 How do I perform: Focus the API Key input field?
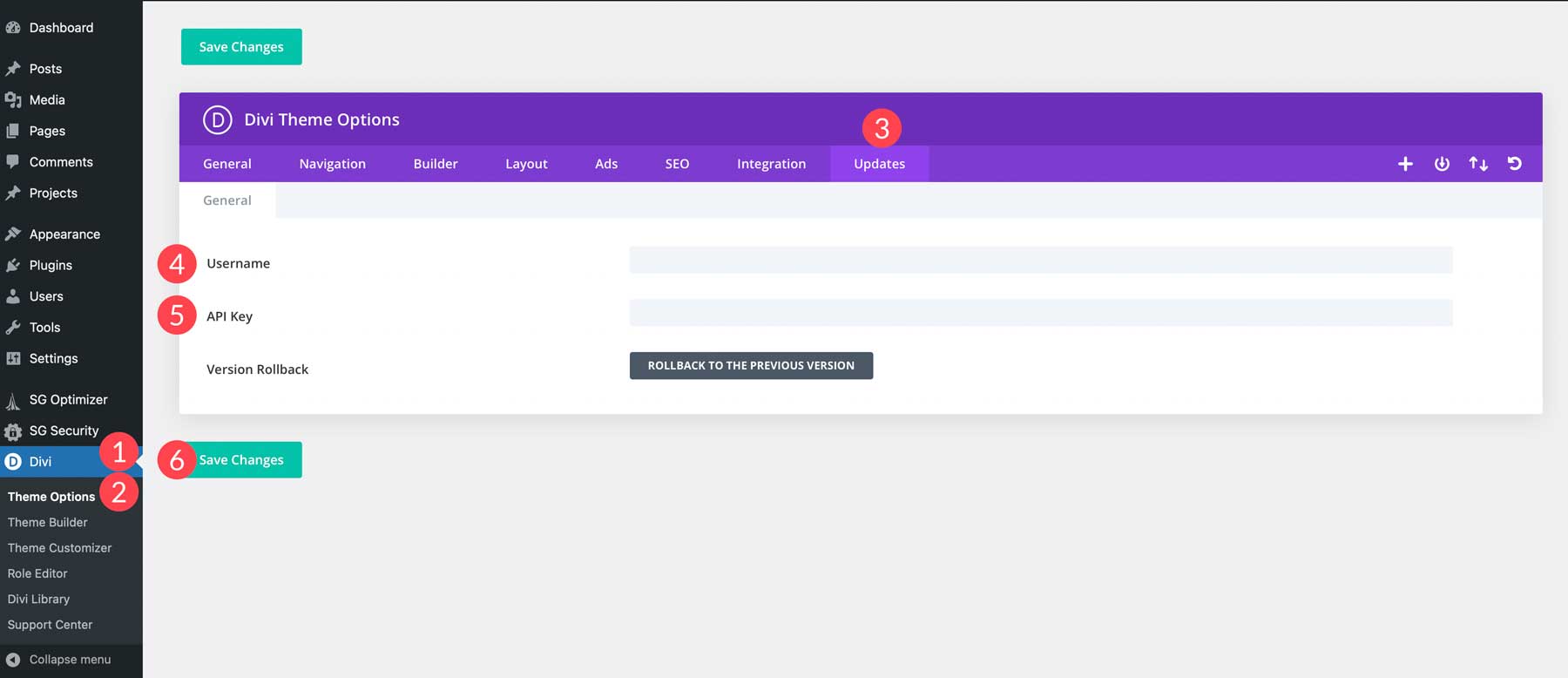point(1041,313)
